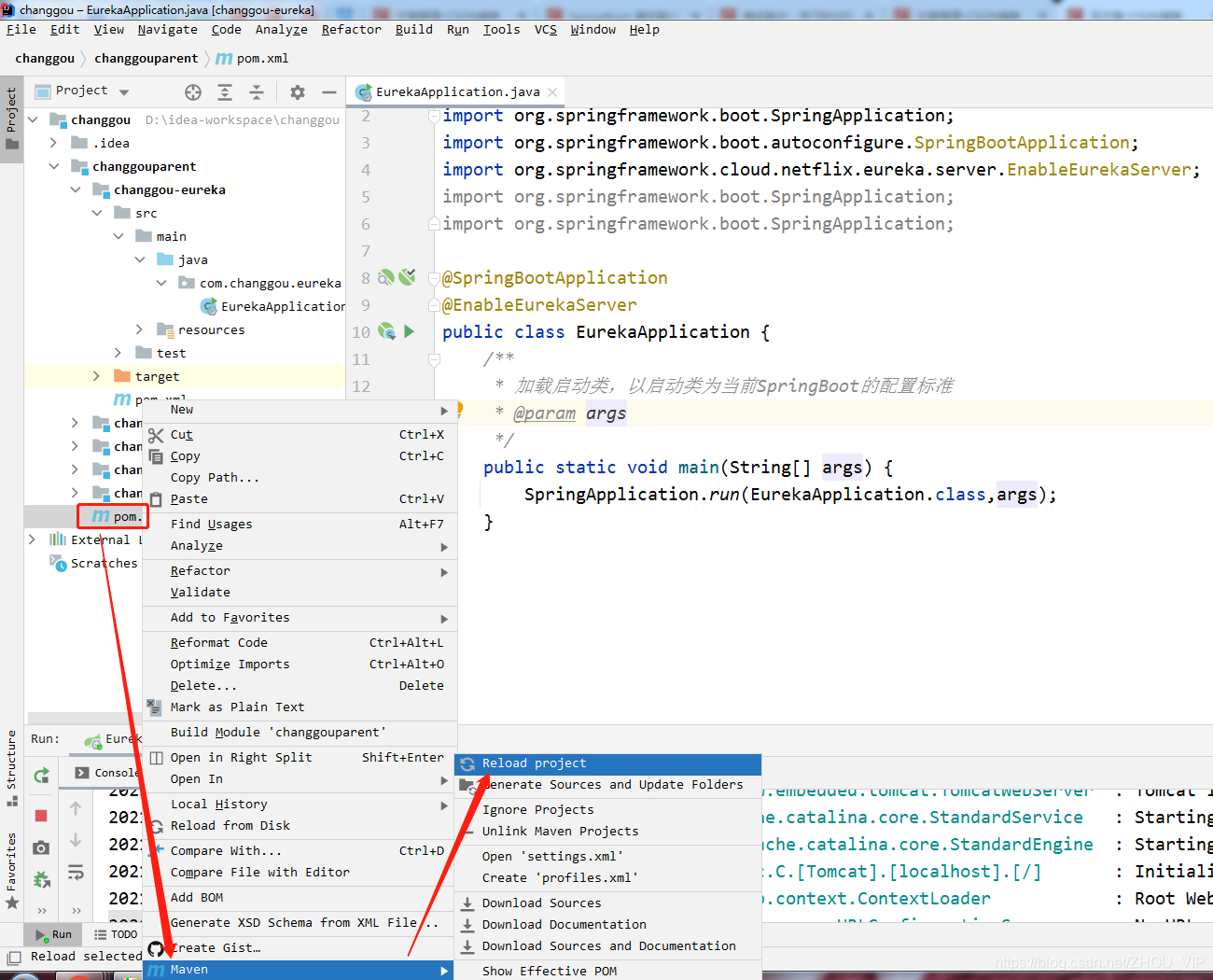The height and width of the screenshot is (980, 1213).
Task: Select Open in Right Split
Action: [300, 758]
